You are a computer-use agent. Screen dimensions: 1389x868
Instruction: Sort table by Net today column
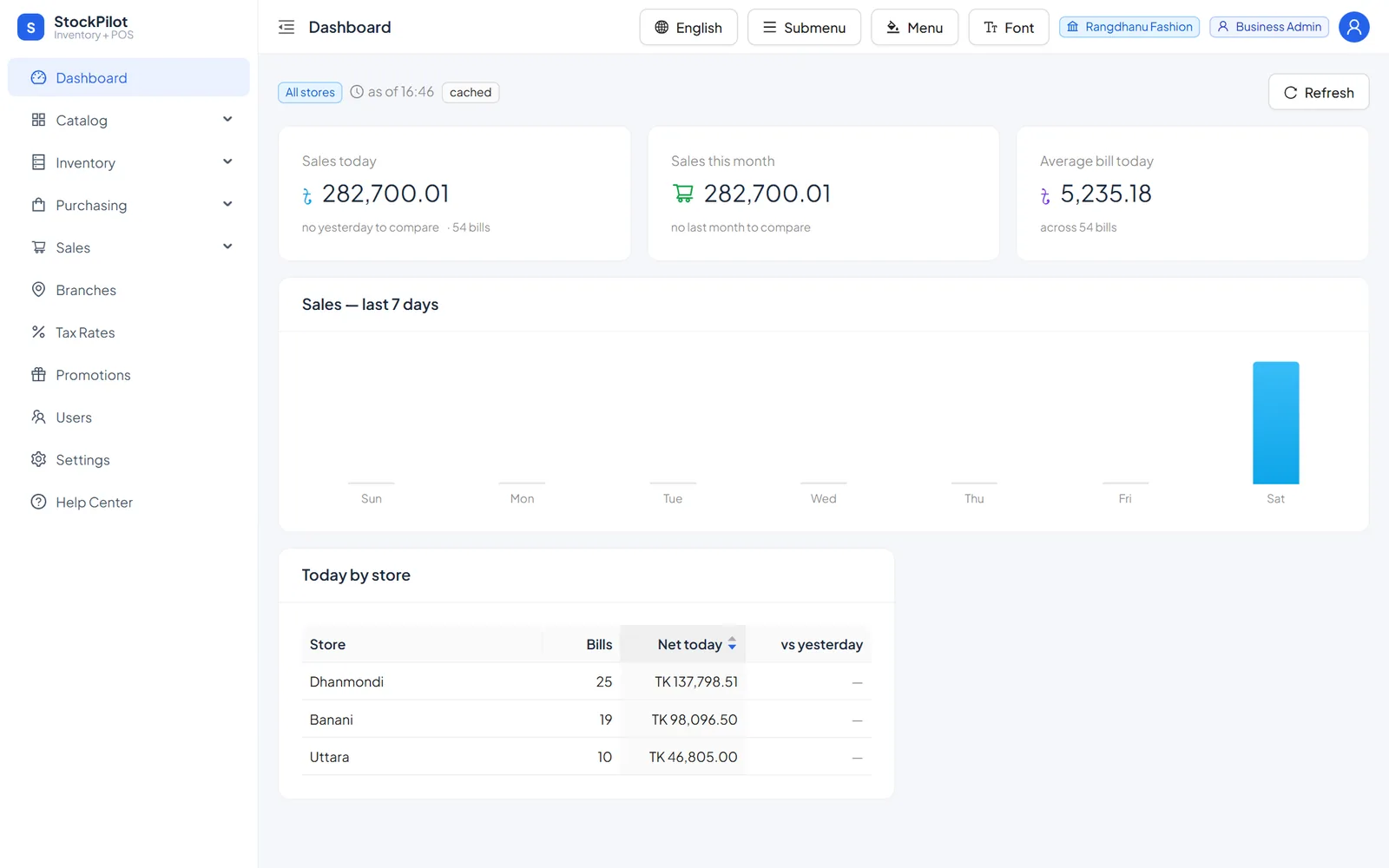point(683,644)
